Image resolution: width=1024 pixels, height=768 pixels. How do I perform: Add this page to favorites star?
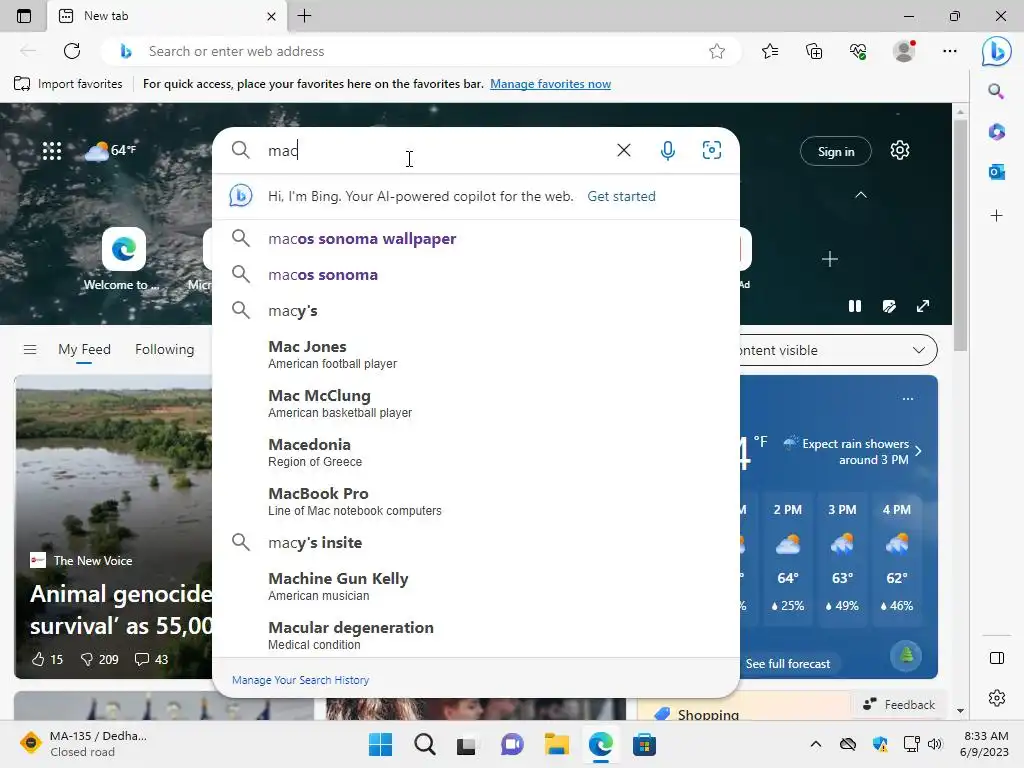[x=717, y=51]
